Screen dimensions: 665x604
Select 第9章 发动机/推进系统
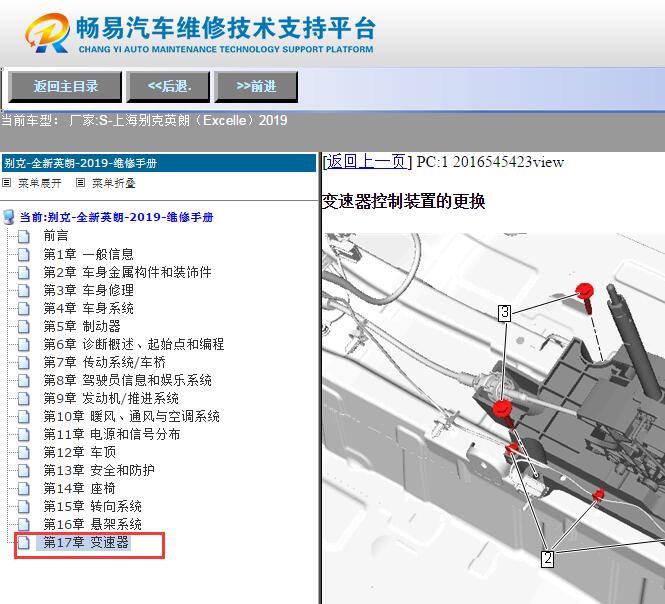(111, 398)
